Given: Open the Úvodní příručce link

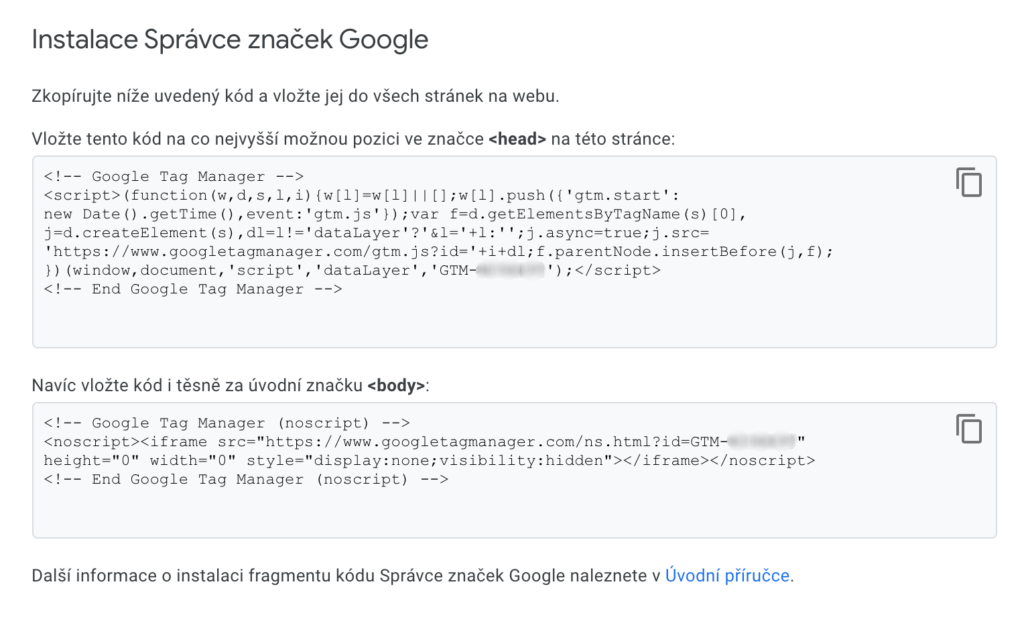Looking at the screenshot, I should (728, 576).
